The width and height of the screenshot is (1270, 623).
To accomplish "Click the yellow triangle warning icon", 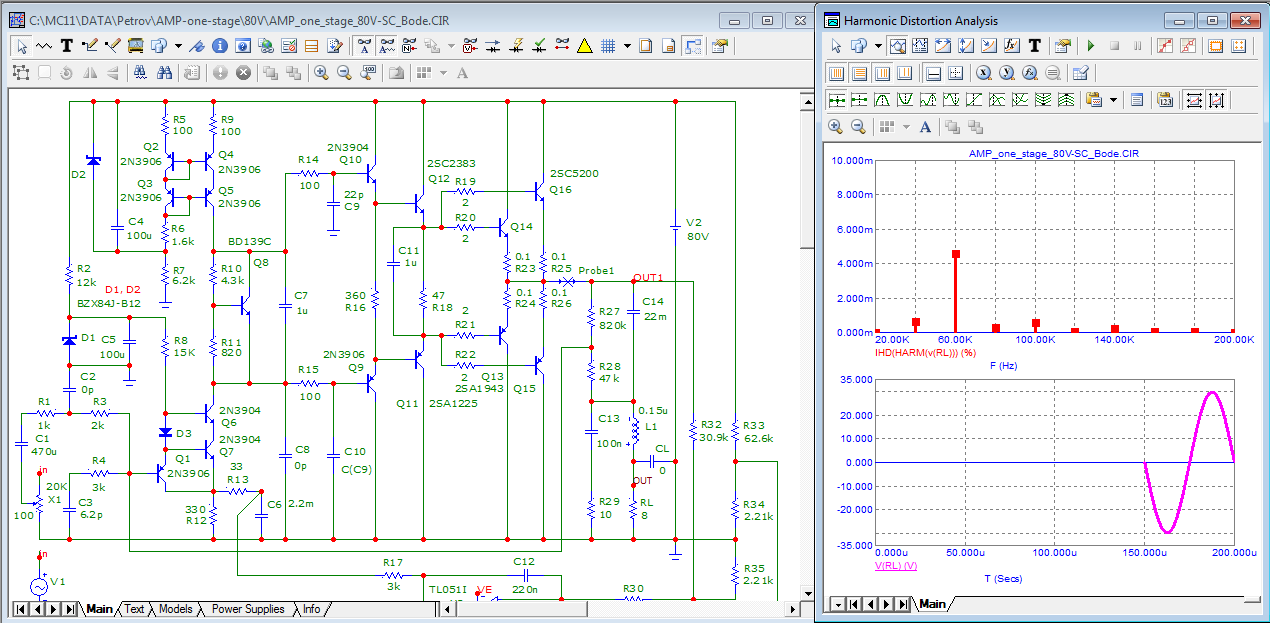I will (x=585, y=46).
